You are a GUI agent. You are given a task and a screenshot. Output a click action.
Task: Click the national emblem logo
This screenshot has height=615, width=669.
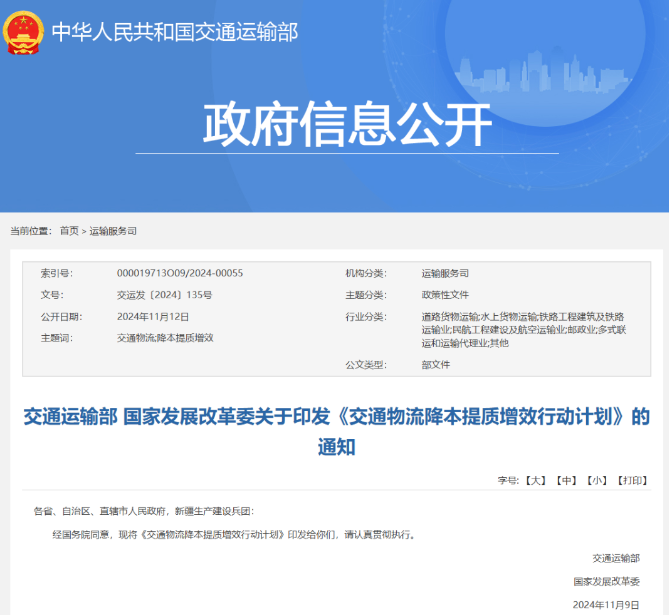click(x=23, y=33)
